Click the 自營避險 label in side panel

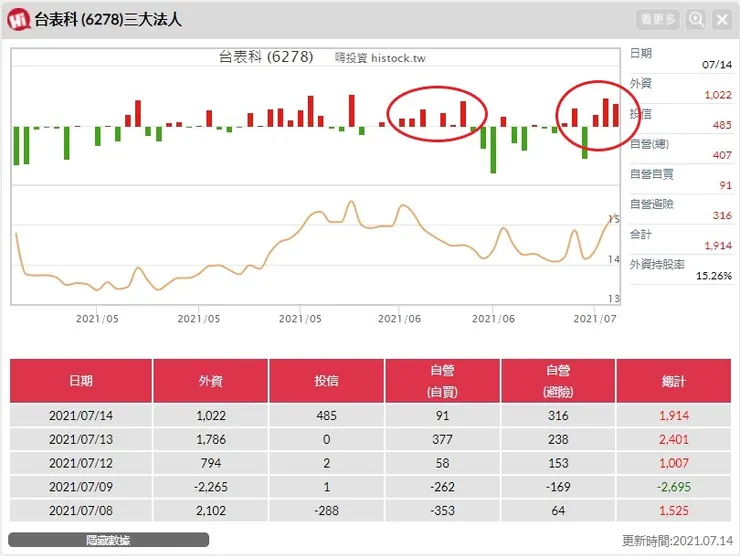pyautogui.click(x=652, y=204)
